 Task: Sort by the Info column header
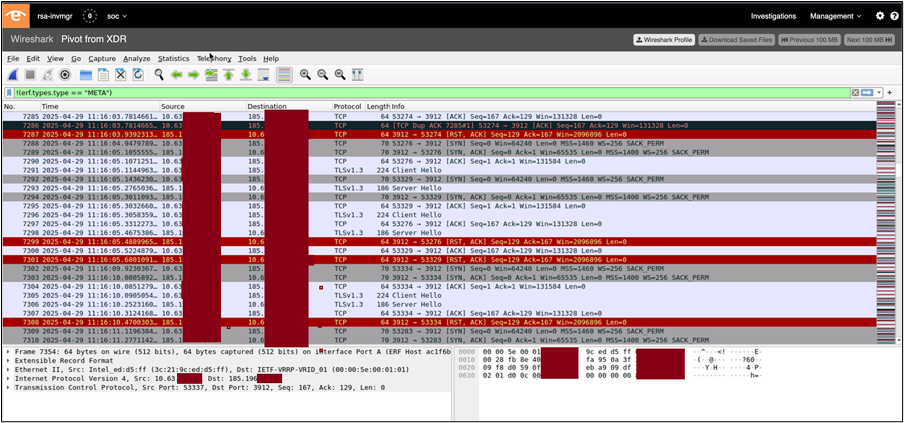pyautogui.click(x=633, y=107)
